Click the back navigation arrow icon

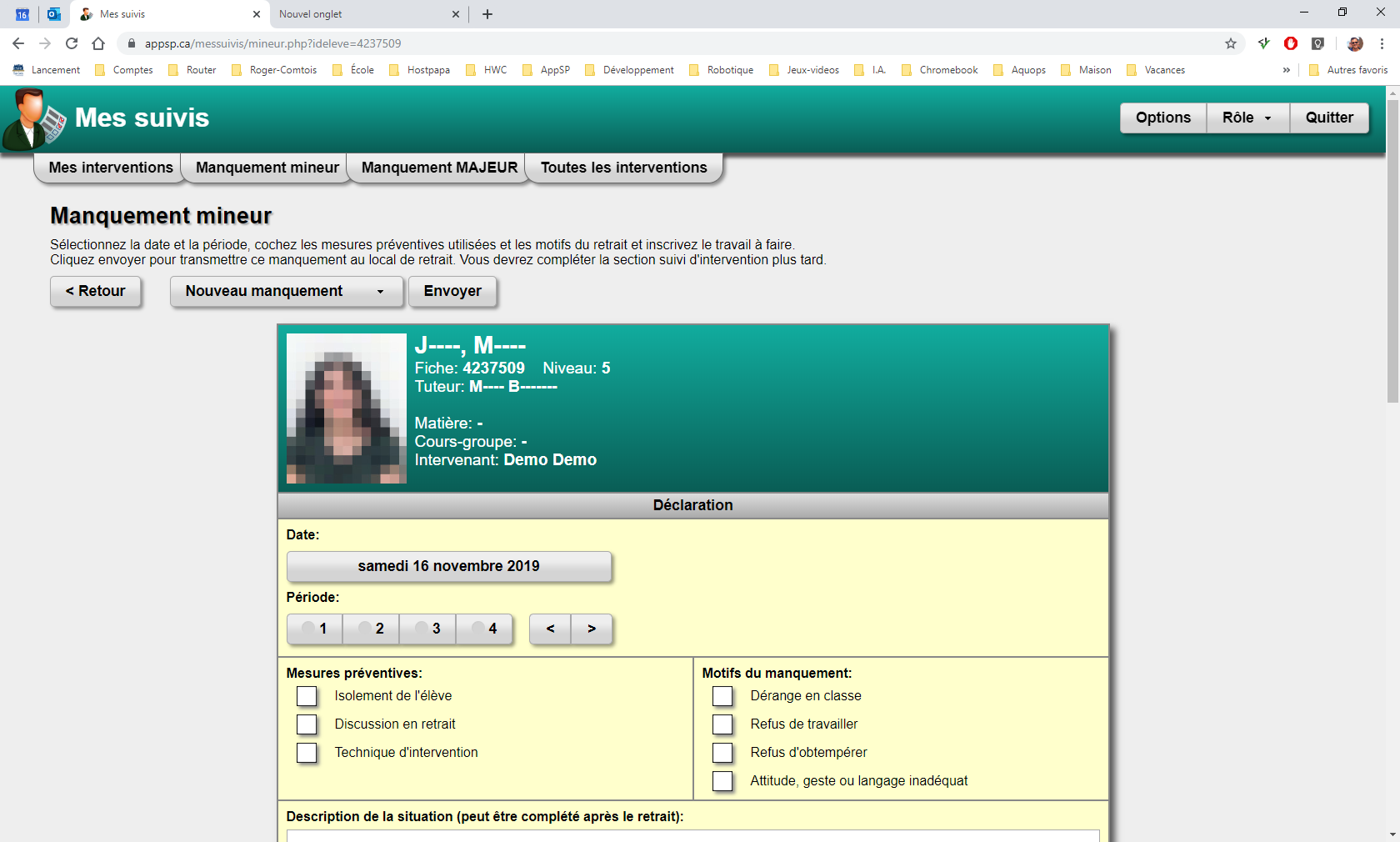coord(17,43)
